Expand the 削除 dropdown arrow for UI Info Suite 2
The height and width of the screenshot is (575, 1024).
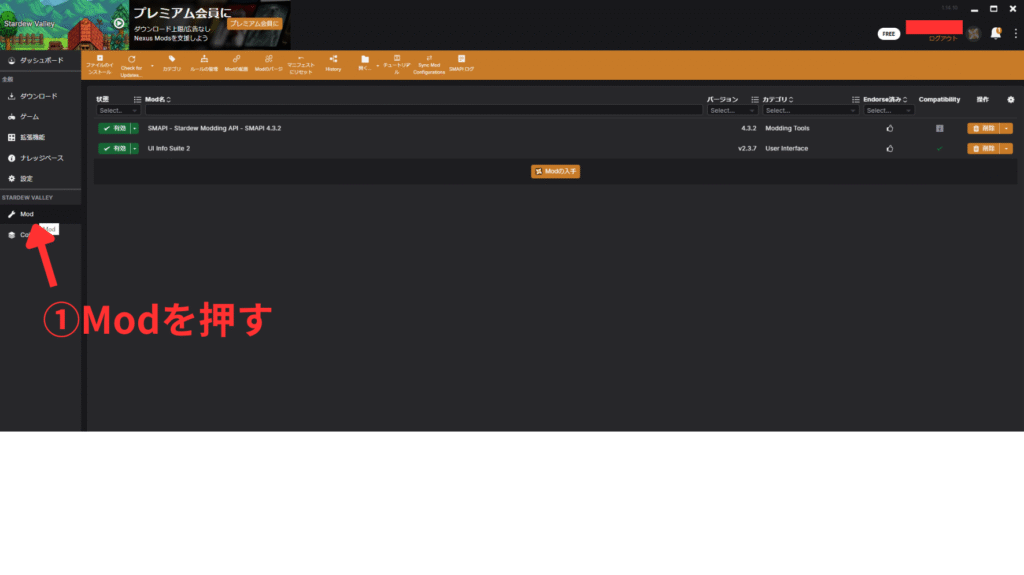coord(1006,149)
